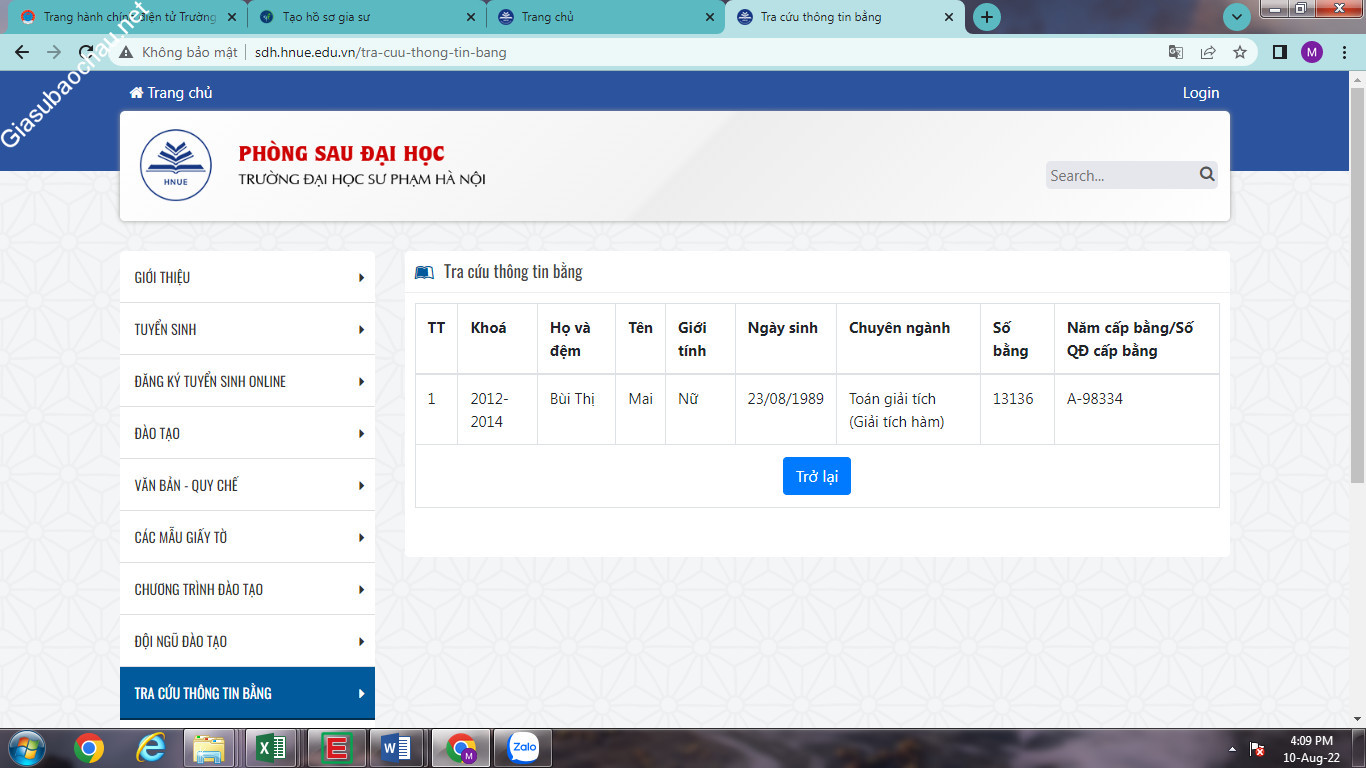Image resolution: width=1366 pixels, height=768 pixels.
Task: Click the HNUE logo
Action: tap(176, 165)
